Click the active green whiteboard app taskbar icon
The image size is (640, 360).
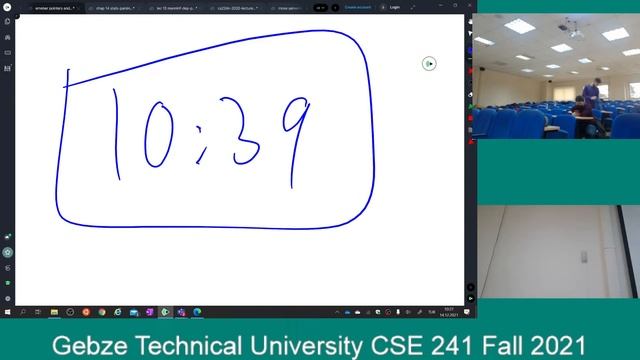pyautogui.click(x=165, y=312)
